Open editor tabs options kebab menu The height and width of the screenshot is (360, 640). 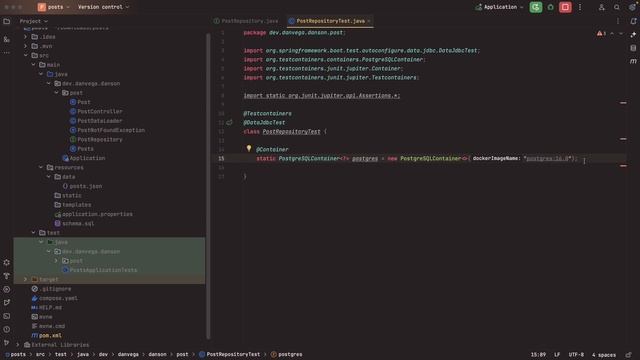point(618,21)
